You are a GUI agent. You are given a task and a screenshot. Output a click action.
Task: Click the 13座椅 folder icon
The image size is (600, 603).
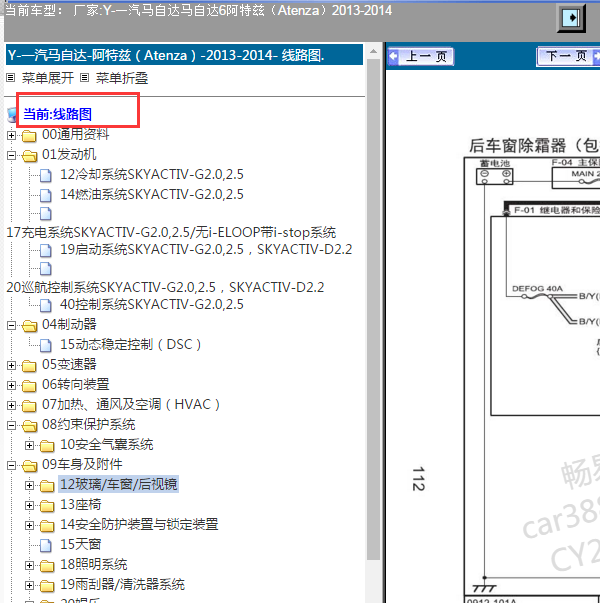[47, 505]
